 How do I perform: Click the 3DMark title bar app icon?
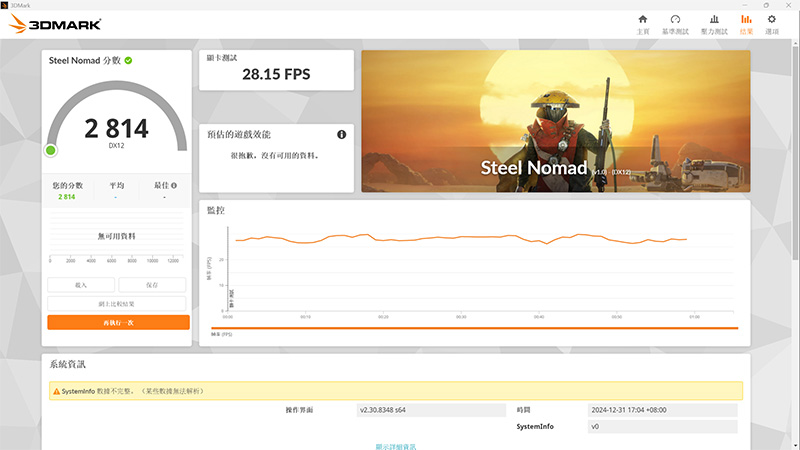(x=4, y=5)
